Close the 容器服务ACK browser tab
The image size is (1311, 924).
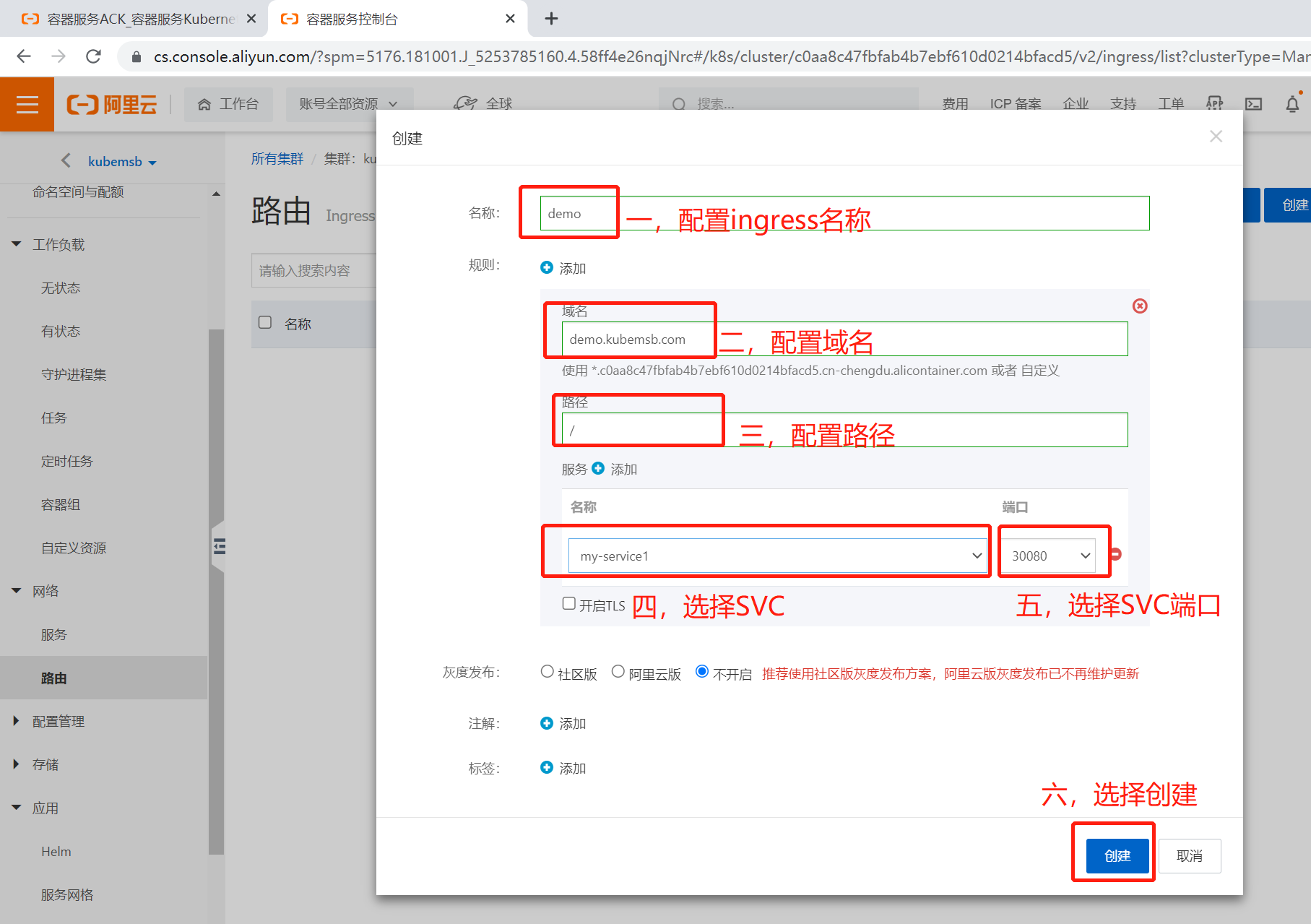click(x=251, y=19)
